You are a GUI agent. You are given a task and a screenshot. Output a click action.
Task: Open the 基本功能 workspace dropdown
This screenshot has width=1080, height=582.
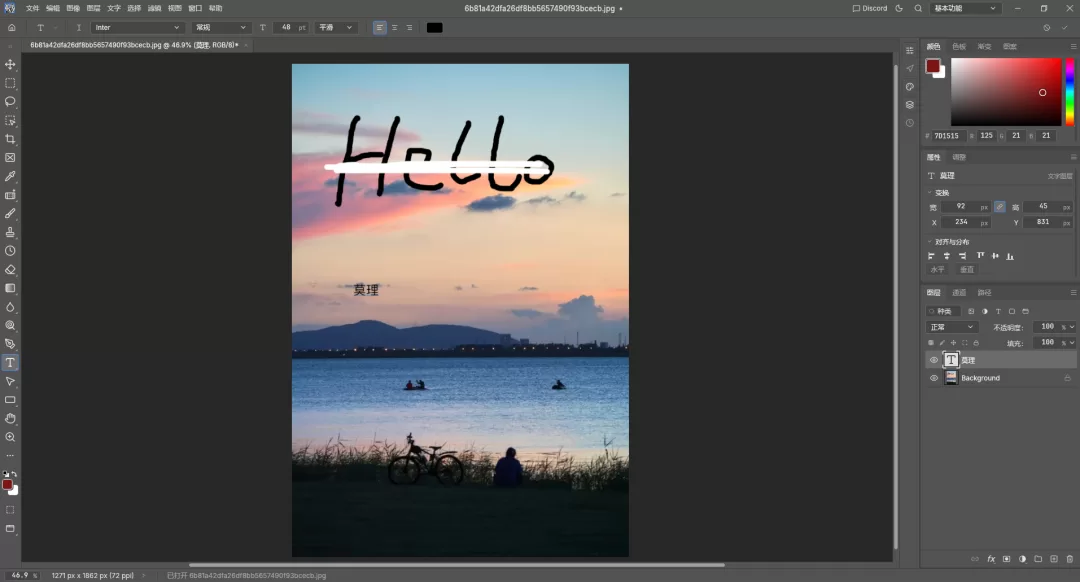click(x=965, y=8)
